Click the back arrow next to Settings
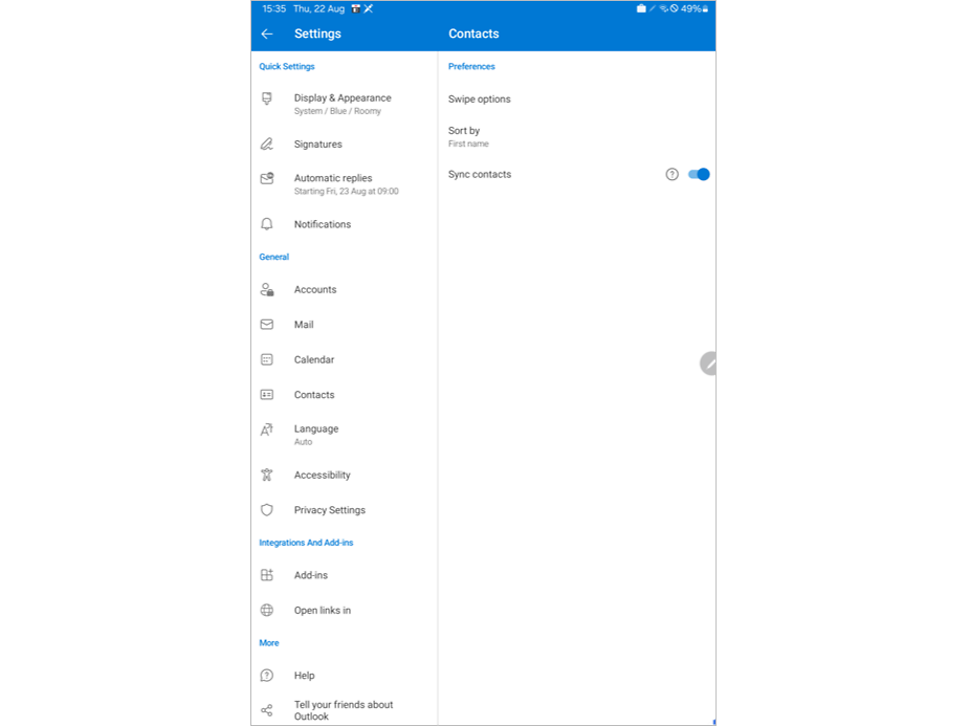The width and height of the screenshot is (968, 726). coord(266,33)
